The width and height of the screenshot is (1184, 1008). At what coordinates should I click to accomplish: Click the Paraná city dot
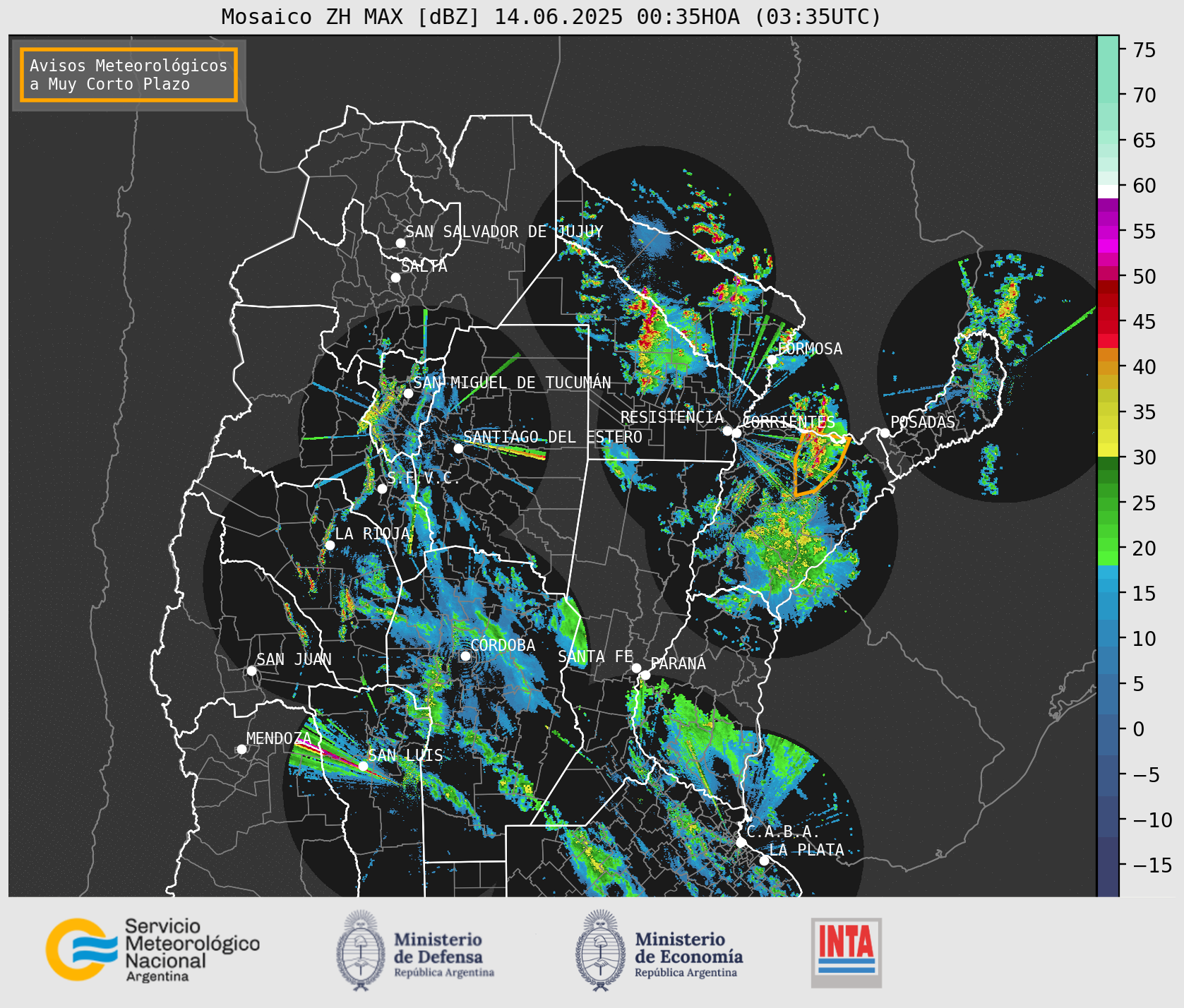coord(645,675)
